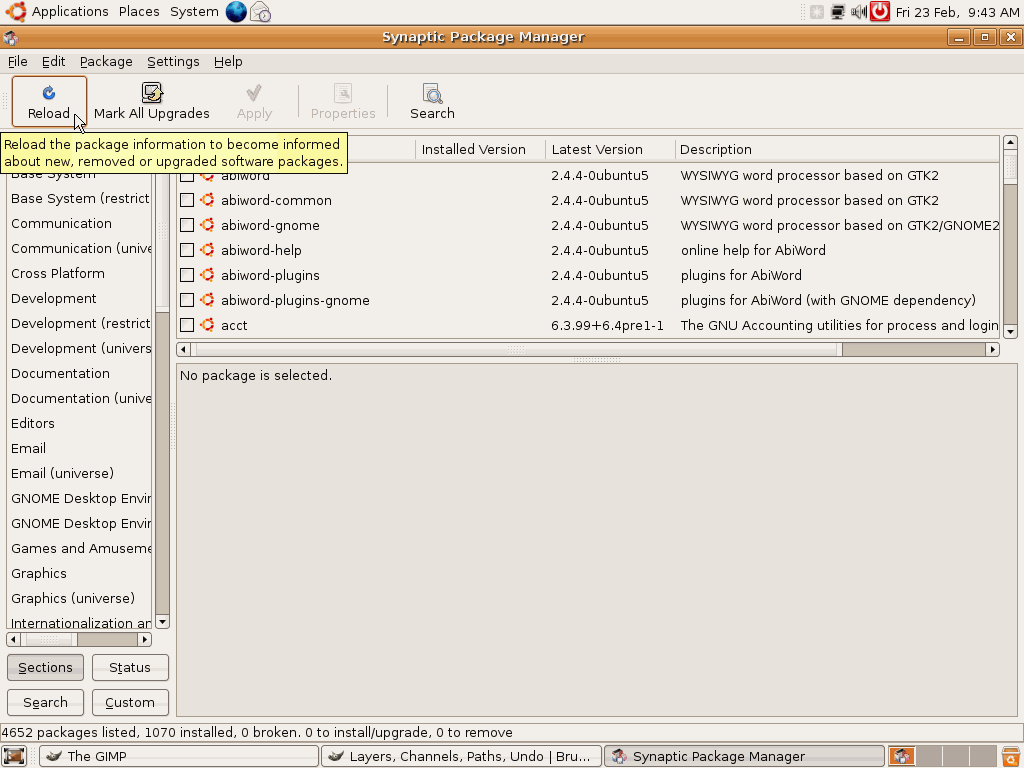Switch to The GIMP taskbar window
1024x768 pixels.
(178, 756)
